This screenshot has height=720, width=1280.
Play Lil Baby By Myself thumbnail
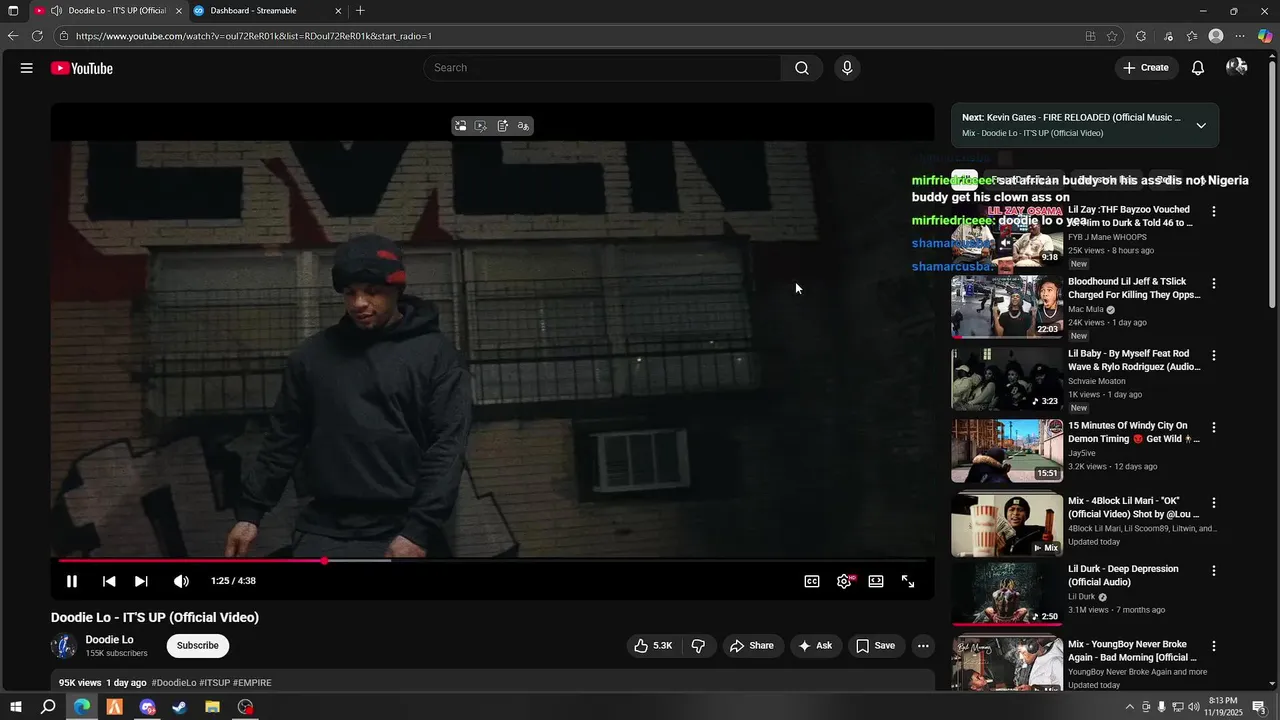(1007, 379)
